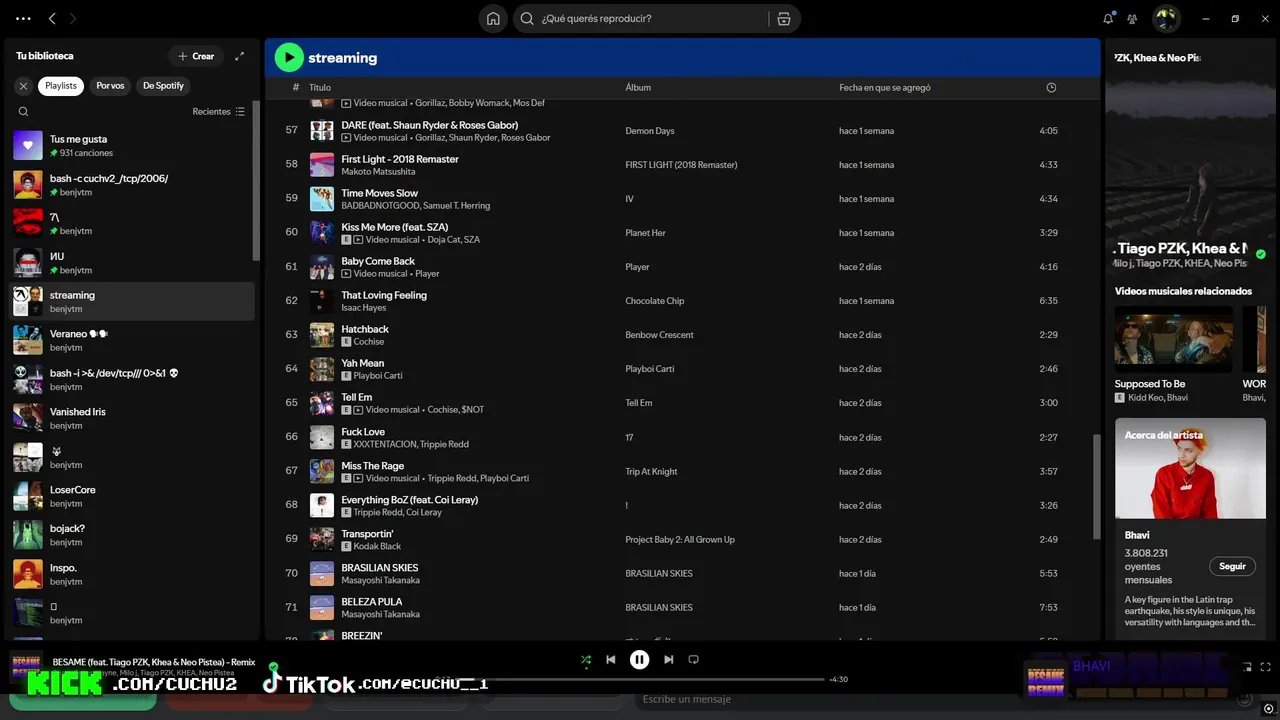Go back with the left arrow
This screenshot has height=720, width=1280.
click(x=53, y=18)
